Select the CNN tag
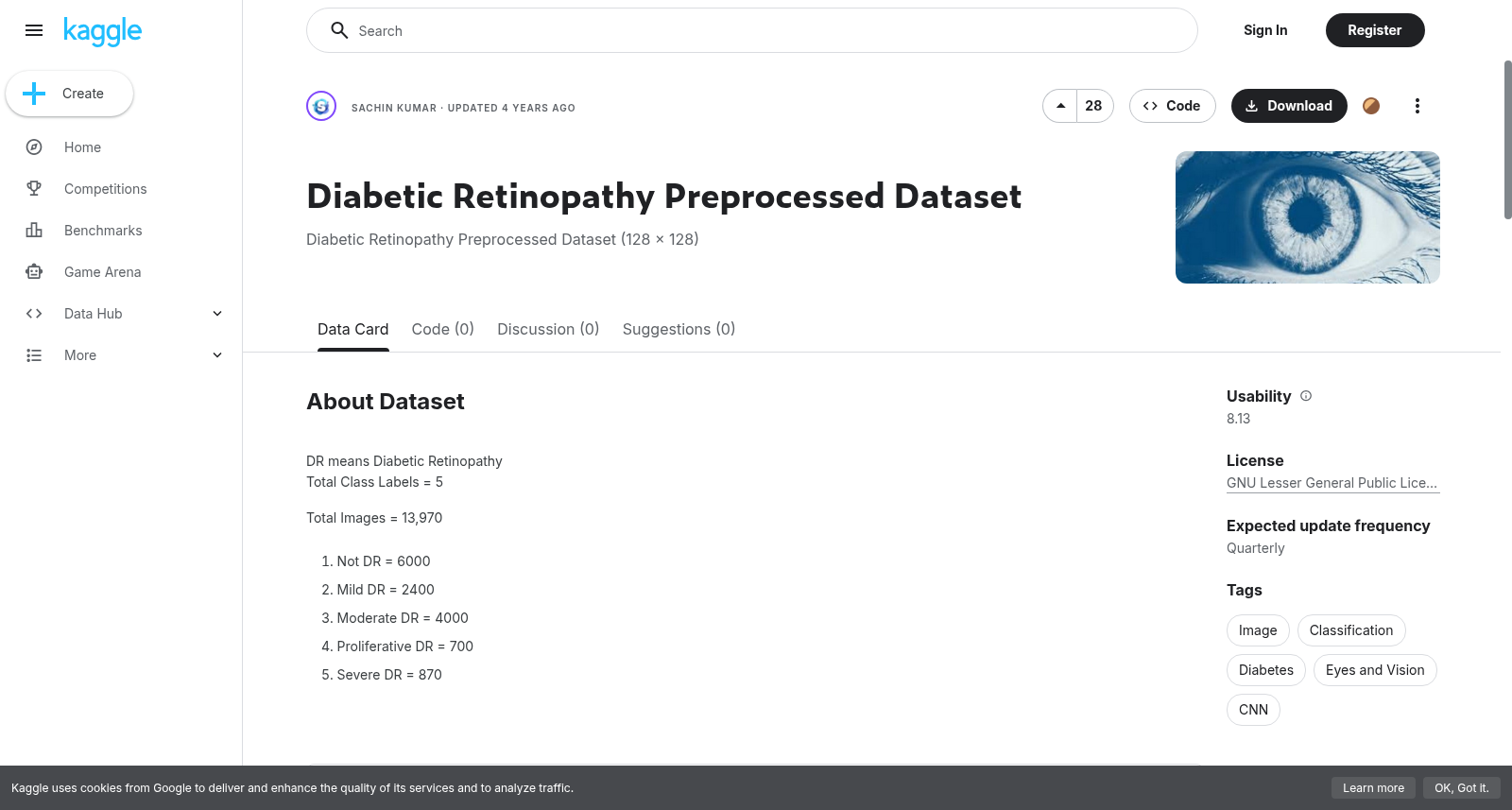This screenshot has width=1512, height=810. coord(1253,710)
